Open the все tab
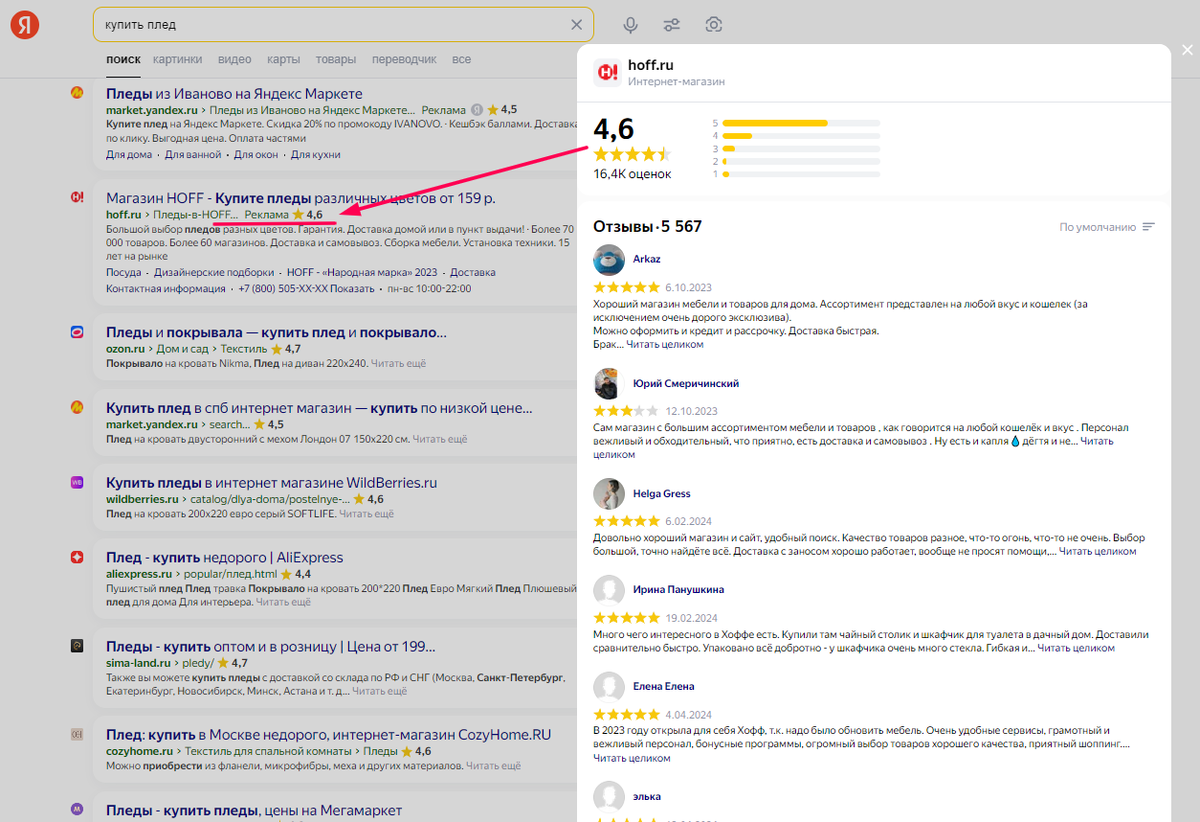Image resolution: width=1200 pixels, height=822 pixels. 461,59
